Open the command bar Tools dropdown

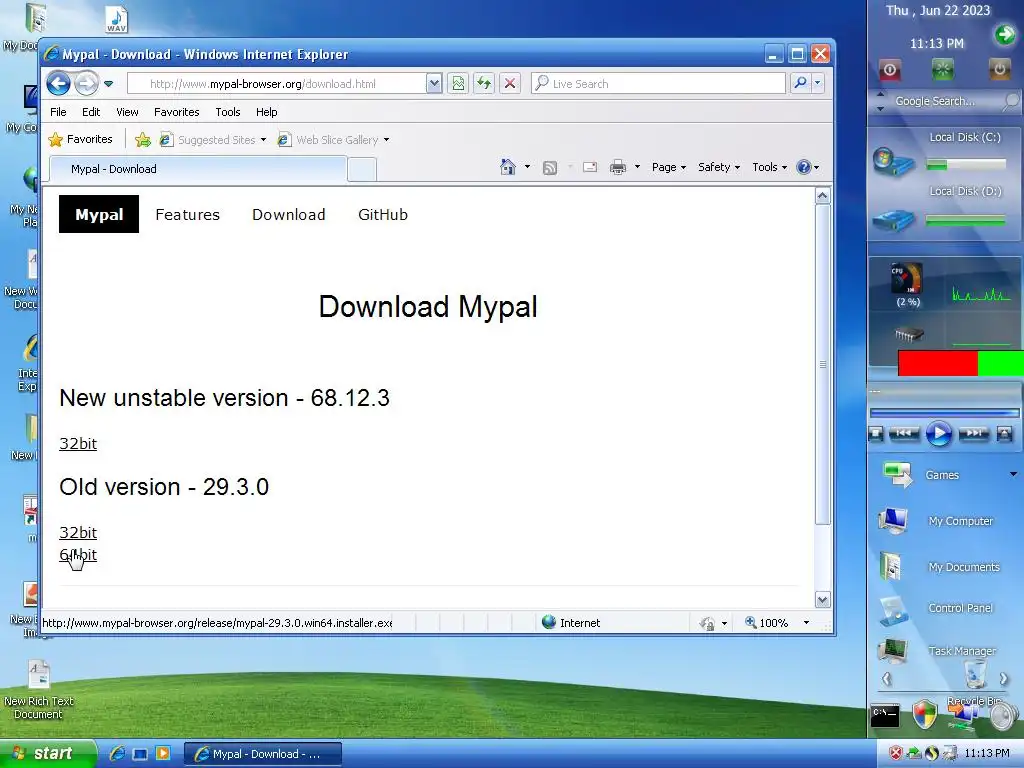pos(769,167)
